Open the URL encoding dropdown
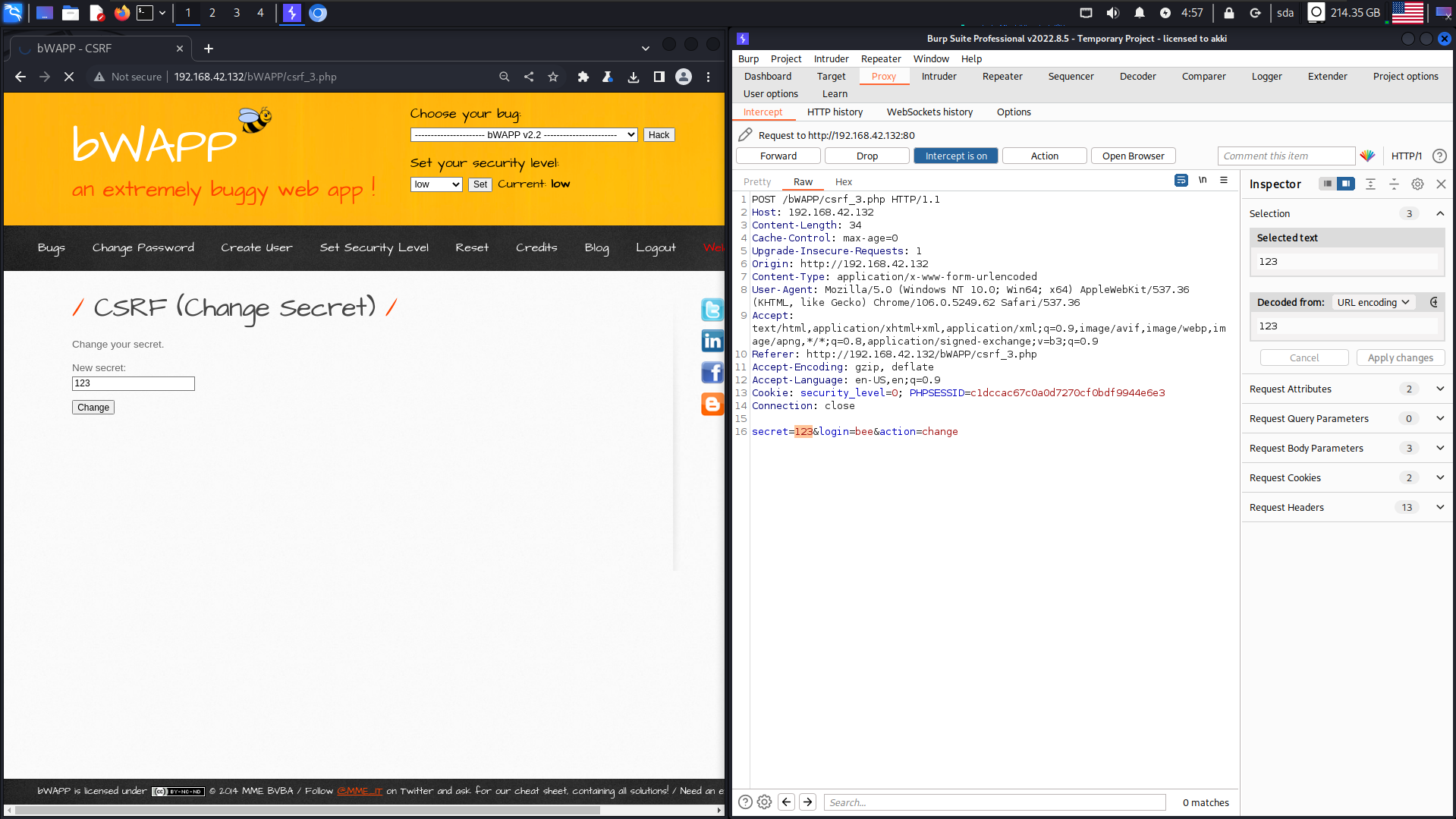 click(x=1373, y=302)
